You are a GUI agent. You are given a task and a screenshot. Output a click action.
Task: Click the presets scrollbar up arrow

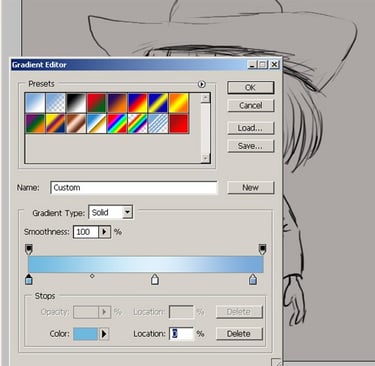205,98
